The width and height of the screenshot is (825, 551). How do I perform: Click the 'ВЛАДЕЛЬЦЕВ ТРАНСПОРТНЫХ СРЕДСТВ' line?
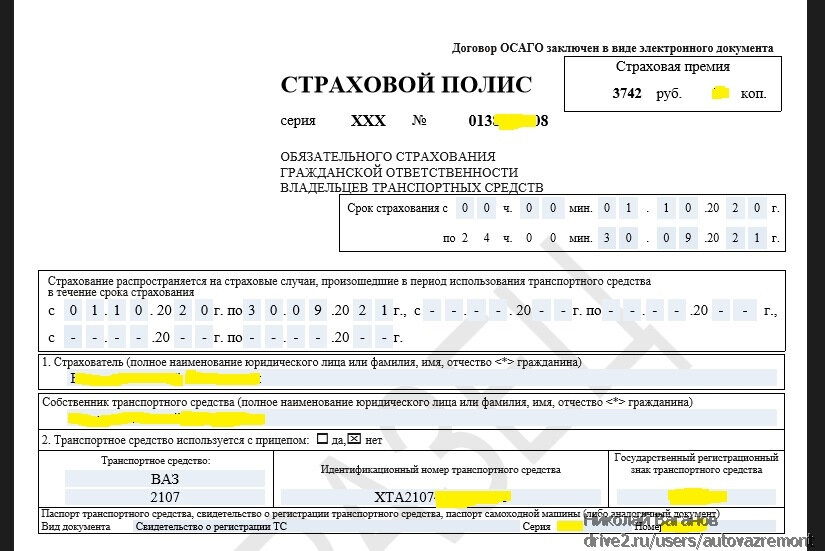click(411, 188)
